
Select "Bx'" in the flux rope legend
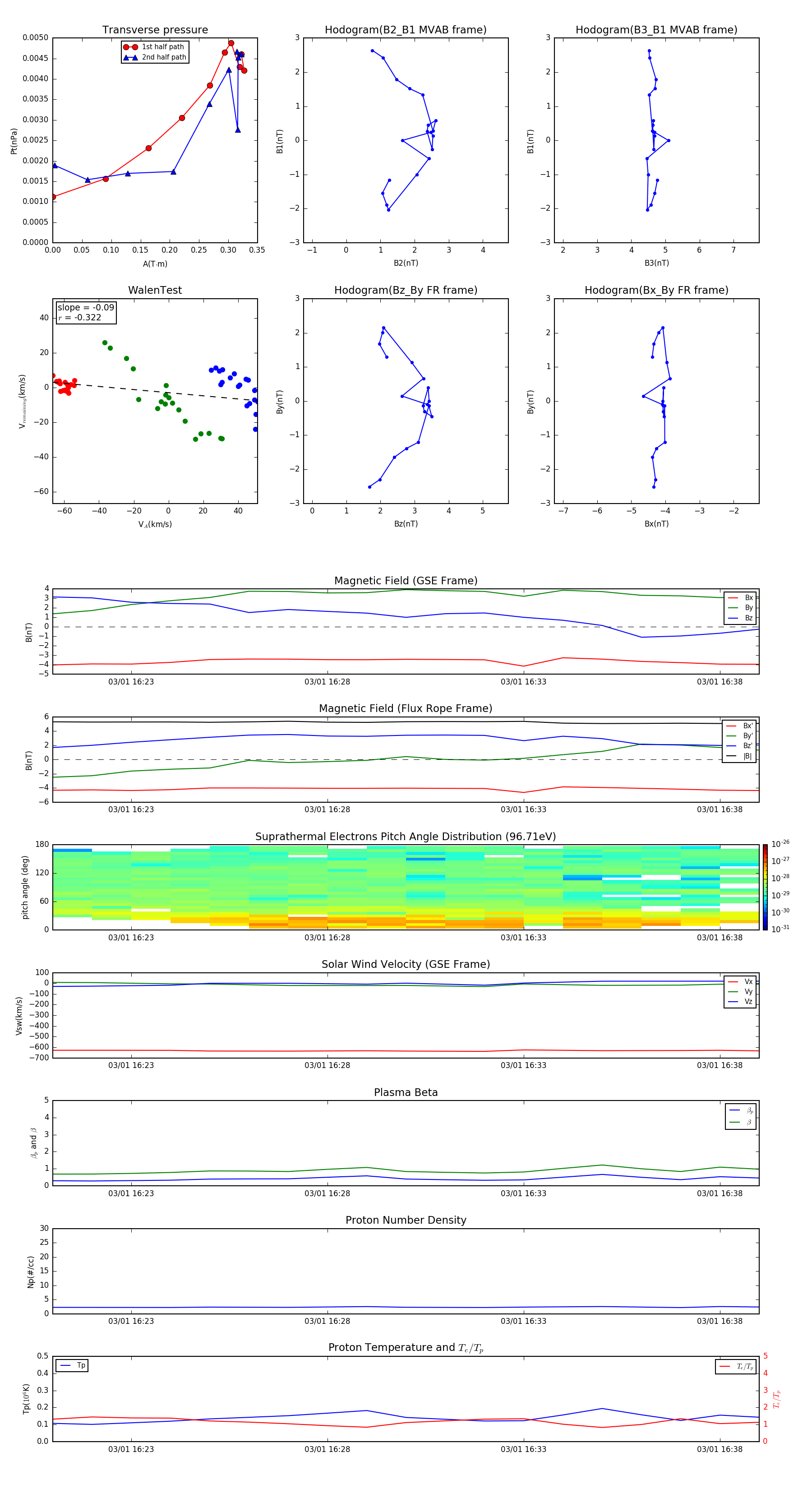(x=740, y=726)
